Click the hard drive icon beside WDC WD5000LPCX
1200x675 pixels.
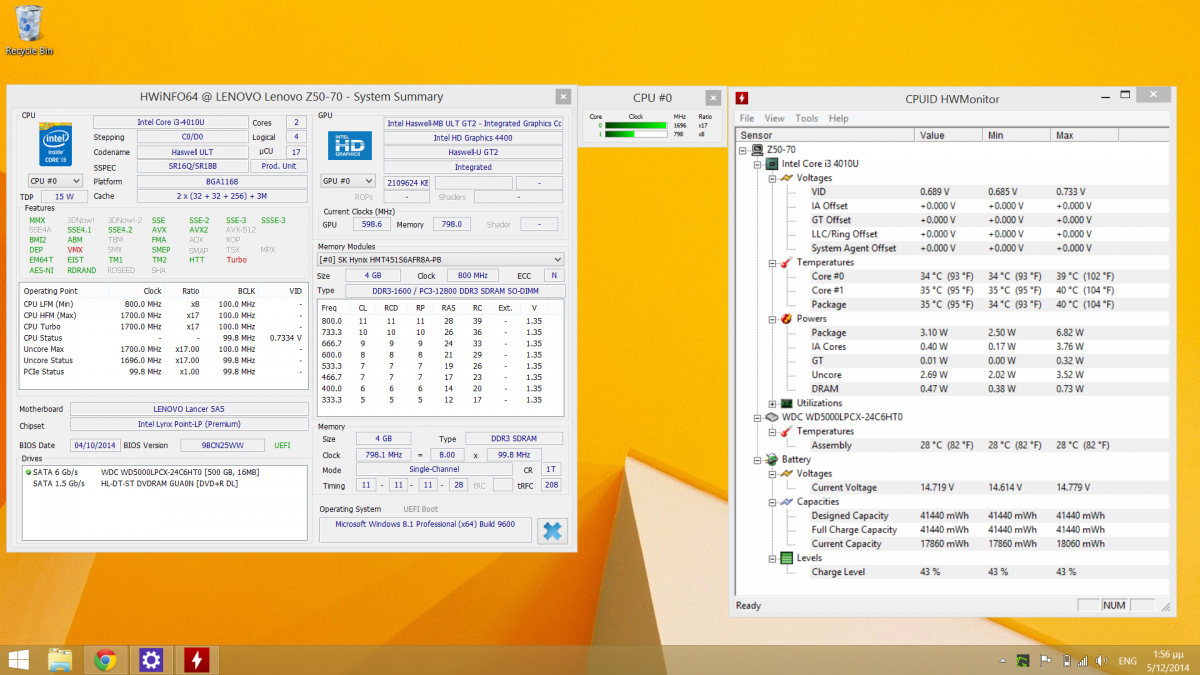coord(771,417)
